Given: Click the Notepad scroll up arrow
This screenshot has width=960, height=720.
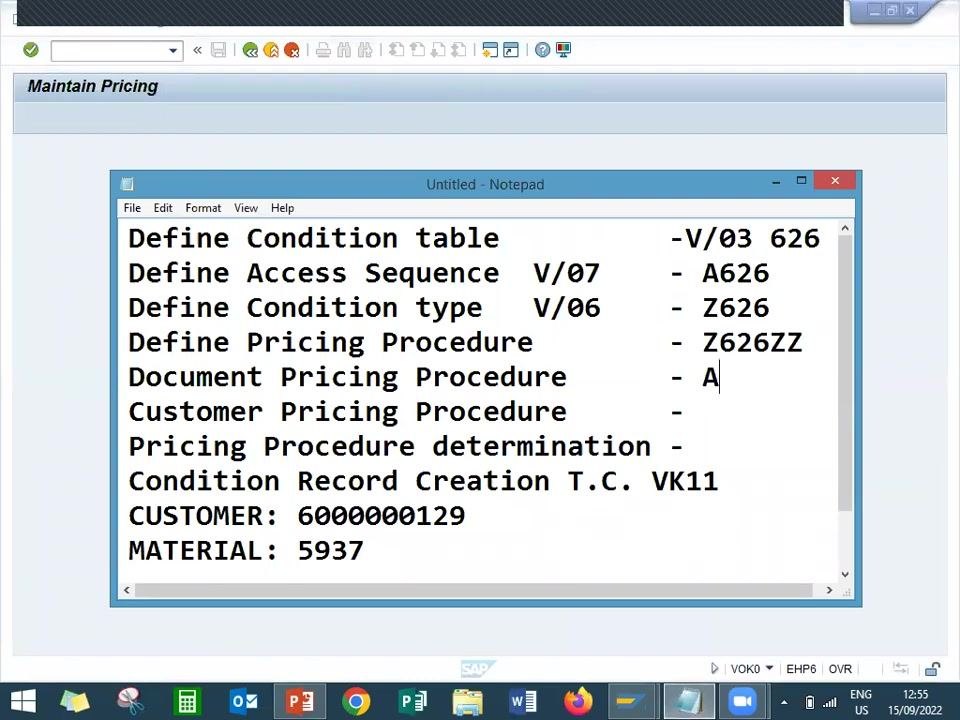Looking at the screenshot, I should point(845,228).
